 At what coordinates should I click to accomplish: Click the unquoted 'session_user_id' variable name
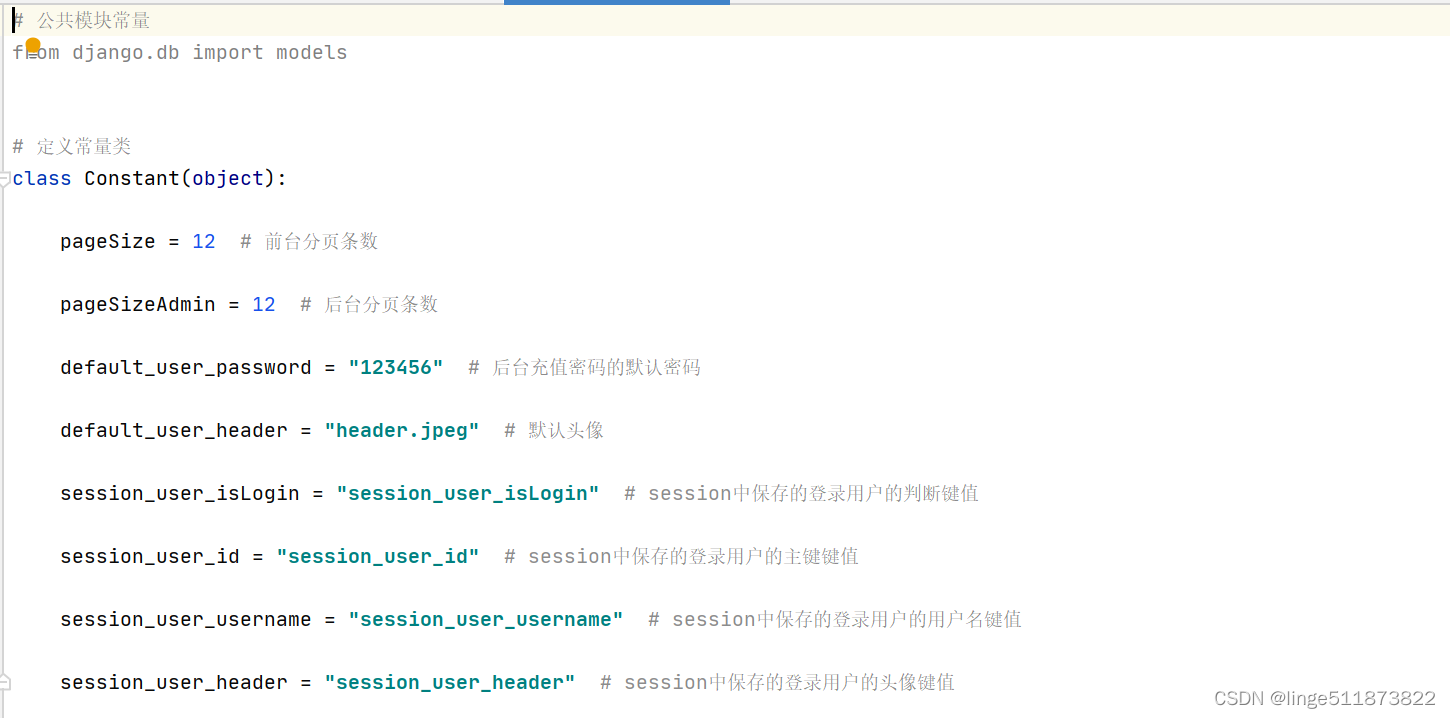click(x=150, y=557)
